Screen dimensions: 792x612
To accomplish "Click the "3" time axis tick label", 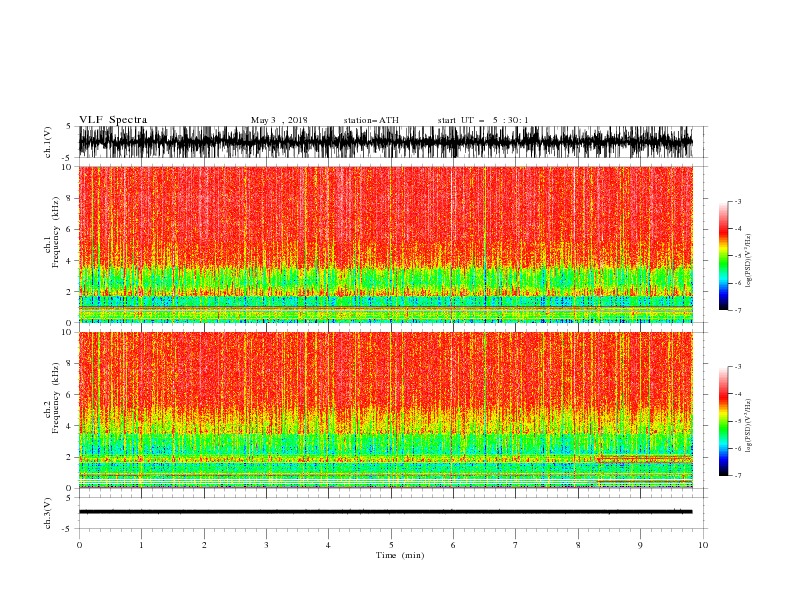I will (x=266, y=545).
